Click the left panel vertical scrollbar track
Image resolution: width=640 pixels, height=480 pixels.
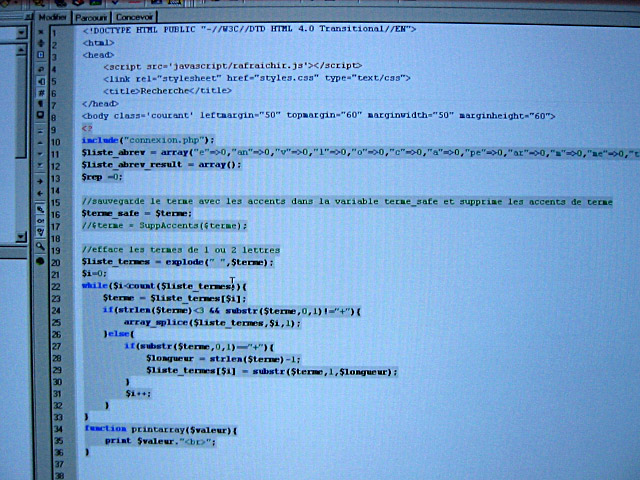tap(21, 143)
